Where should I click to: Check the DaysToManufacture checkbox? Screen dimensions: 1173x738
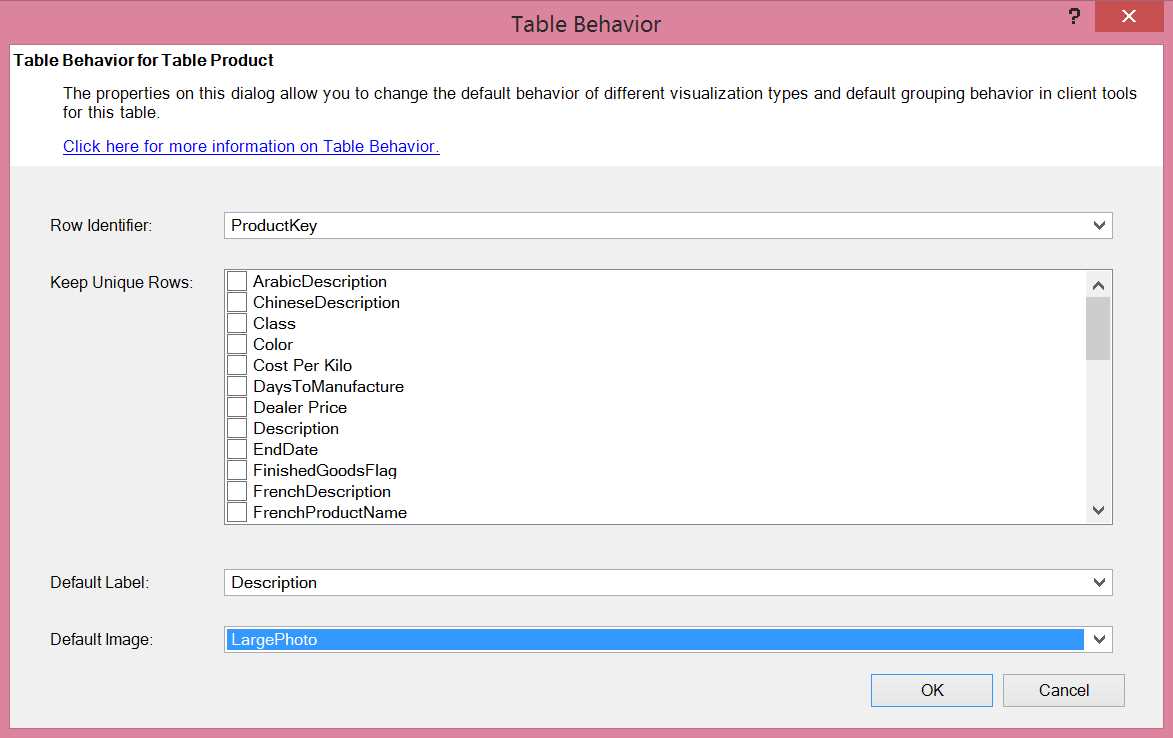(236, 385)
